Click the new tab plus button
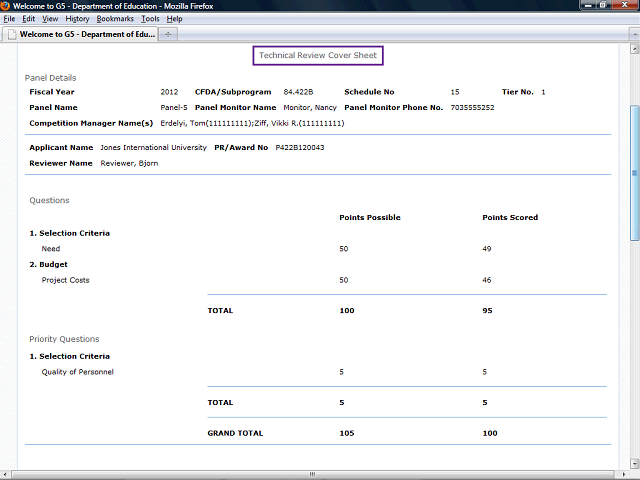Image resolution: width=640 pixels, height=480 pixels. (x=168, y=34)
